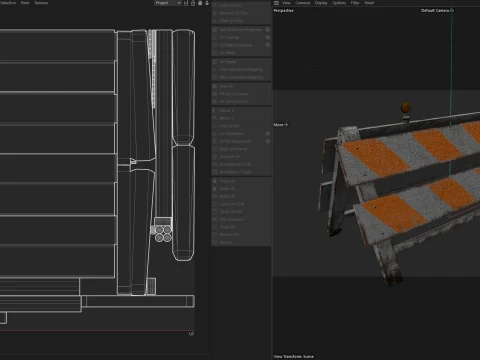Stop Interactive Mapping
480x360 pixels.
241,77
